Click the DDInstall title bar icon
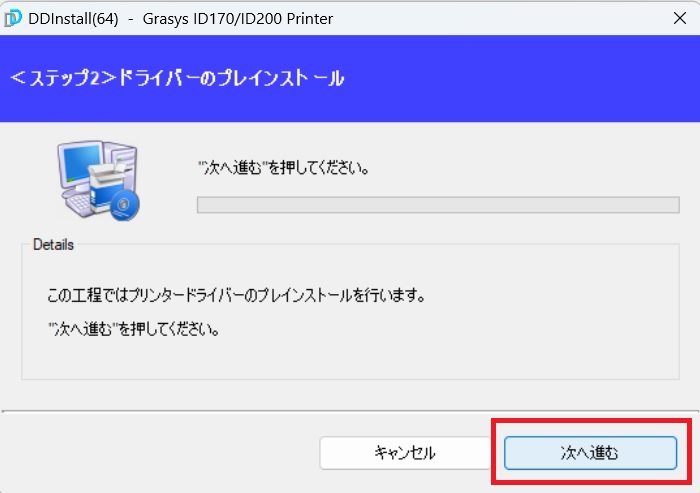Viewport: 700px width, 493px height. point(13,18)
